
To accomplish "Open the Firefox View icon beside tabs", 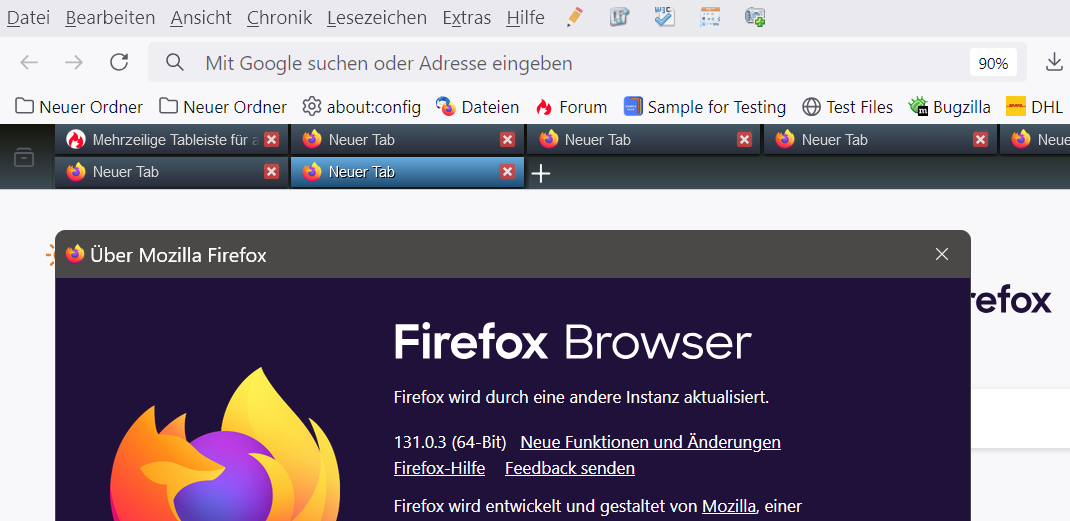I will pos(24,158).
